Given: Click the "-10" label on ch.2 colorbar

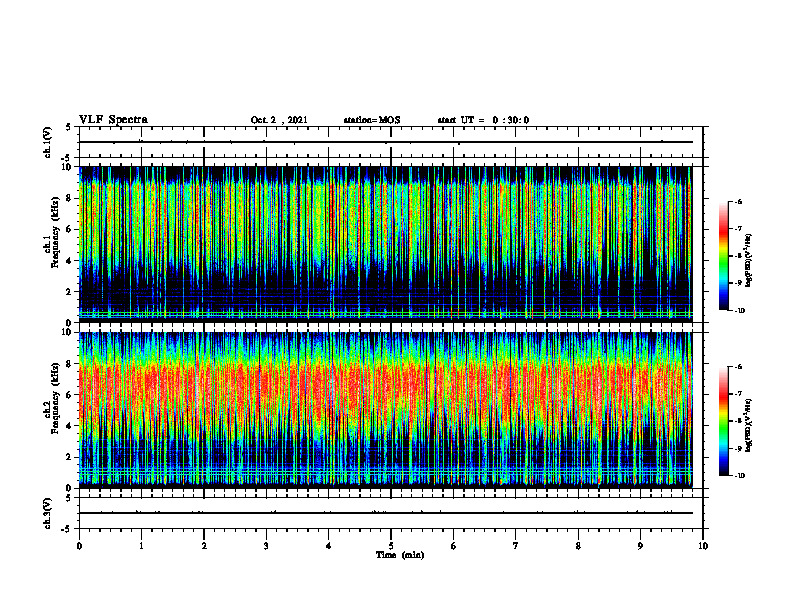Looking at the screenshot, I should [739, 476].
